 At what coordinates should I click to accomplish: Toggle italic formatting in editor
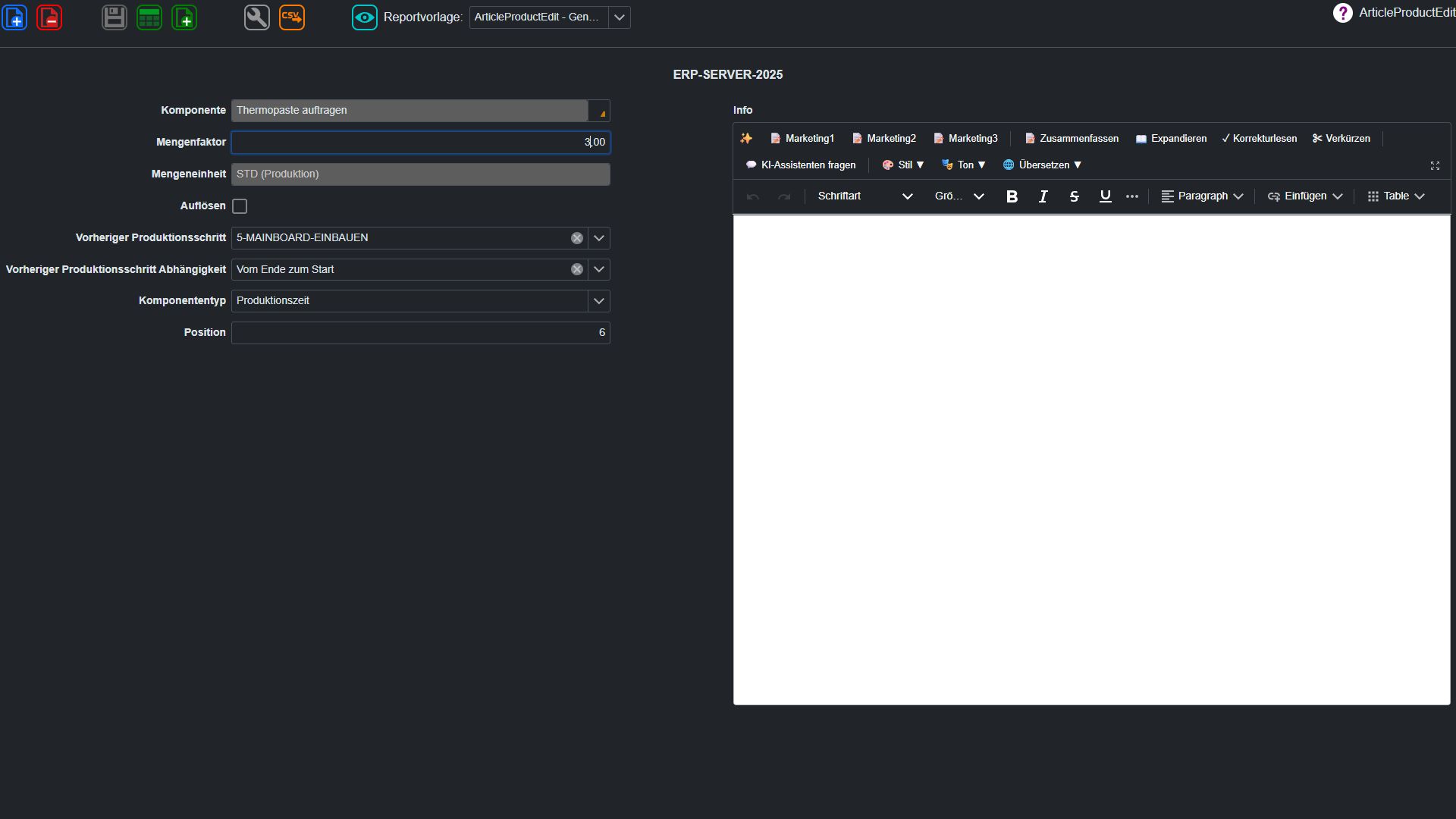[x=1043, y=196]
